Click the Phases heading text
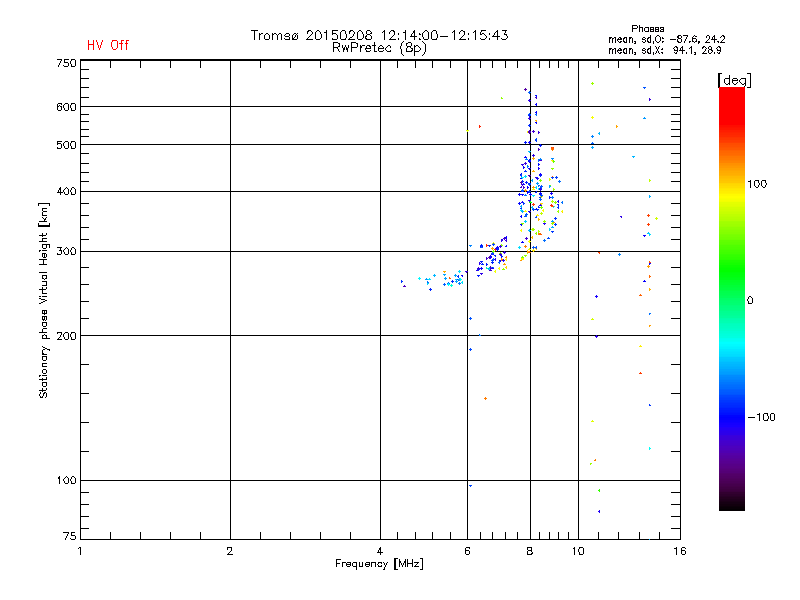The width and height of the screenshot is (800, 600). click(647, 29)
